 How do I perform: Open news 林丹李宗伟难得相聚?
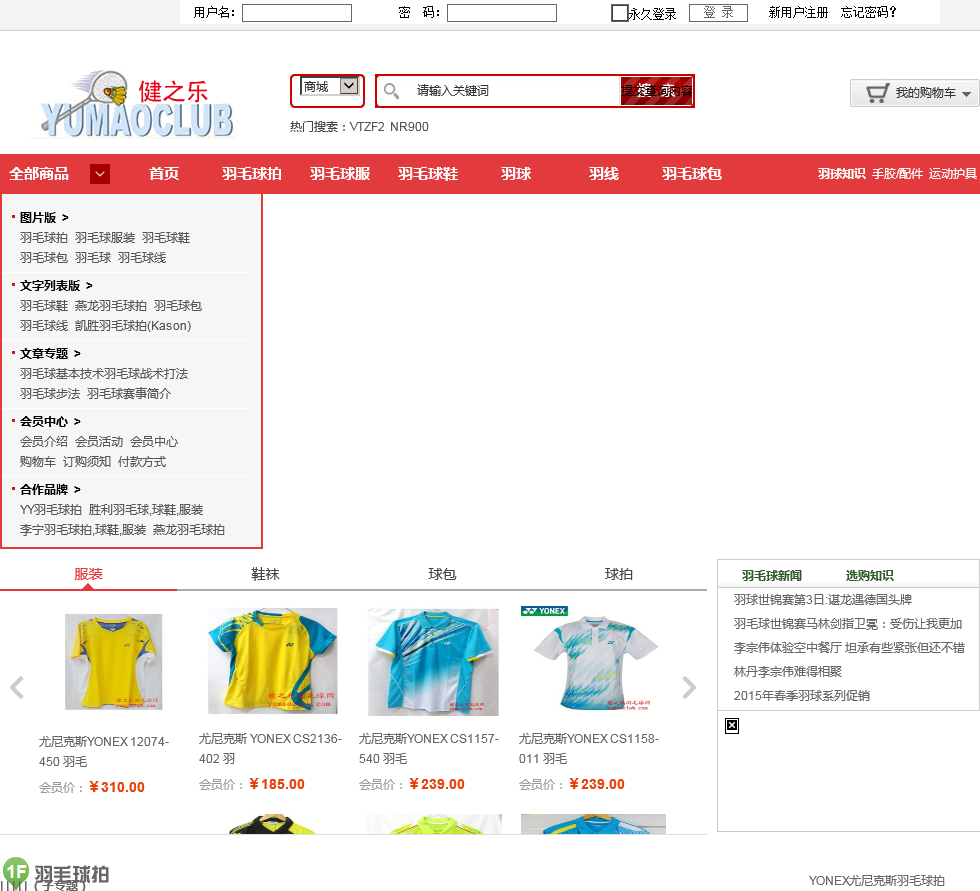[788, 672]
